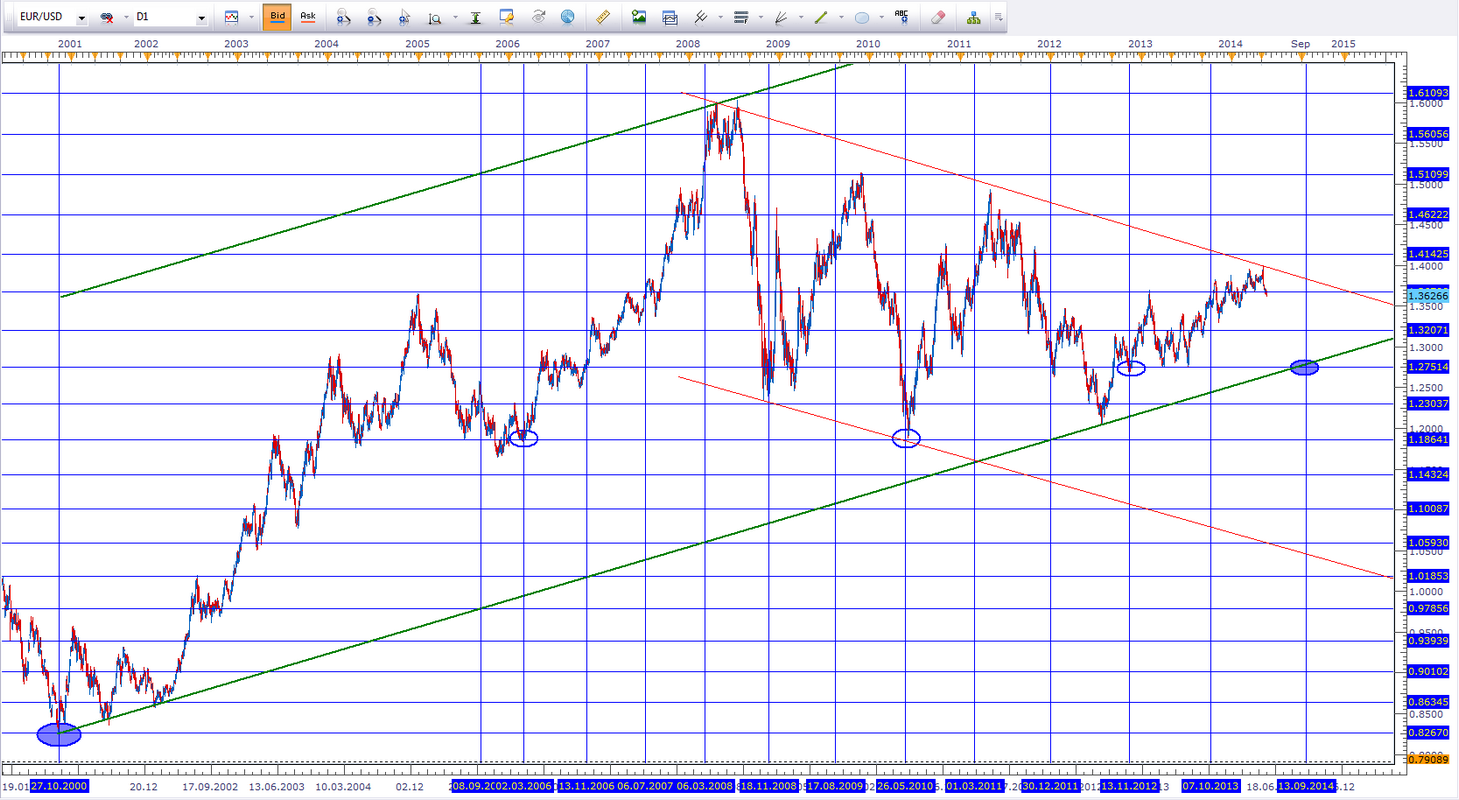Image resolution: width=1459 pixels, height=800 pixels.
Task: Click the 2015 year label on top axis
Action: (1343, 44)
